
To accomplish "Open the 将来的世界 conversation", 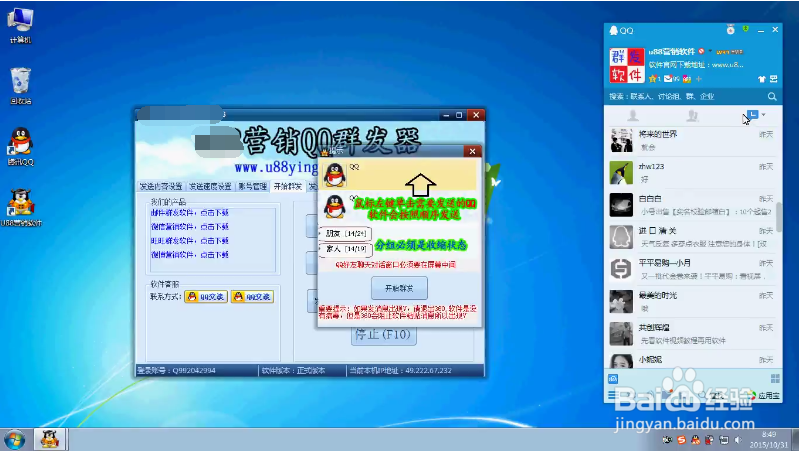I will coord(692,140).
